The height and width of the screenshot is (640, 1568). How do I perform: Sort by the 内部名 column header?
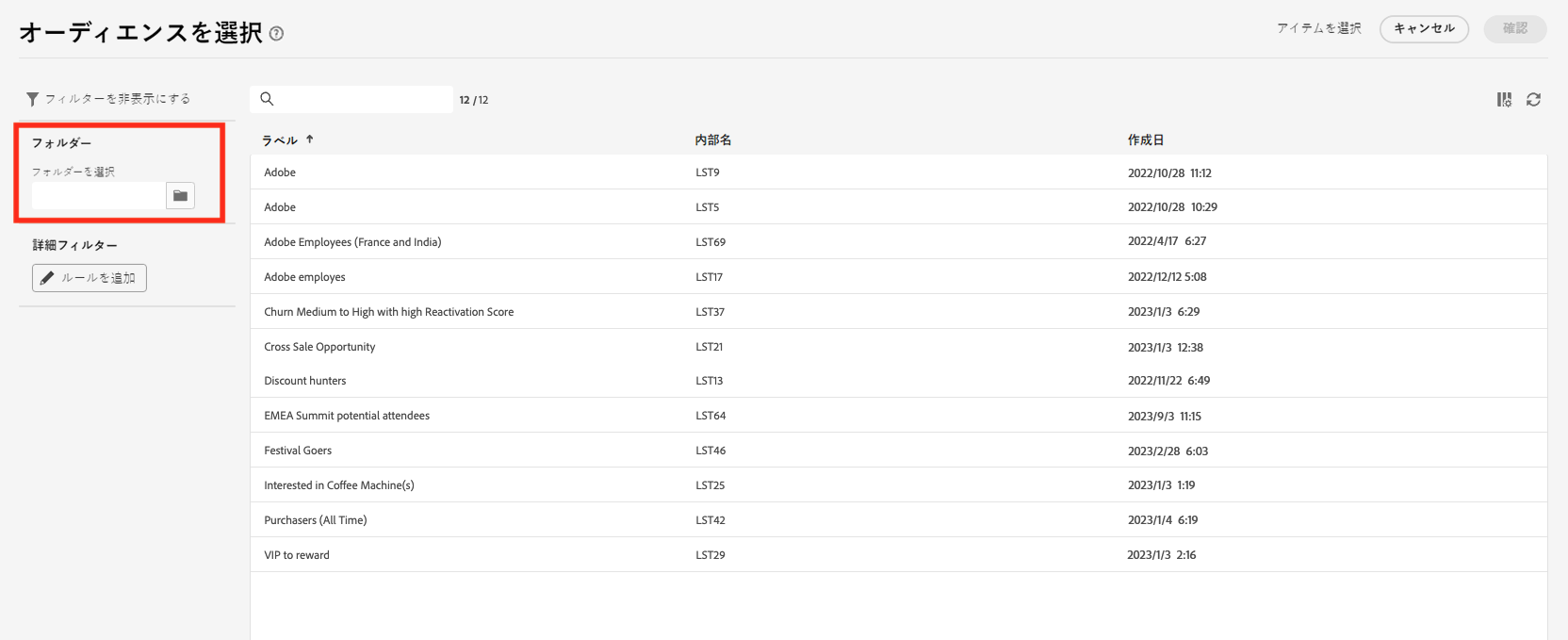(713, 140)
